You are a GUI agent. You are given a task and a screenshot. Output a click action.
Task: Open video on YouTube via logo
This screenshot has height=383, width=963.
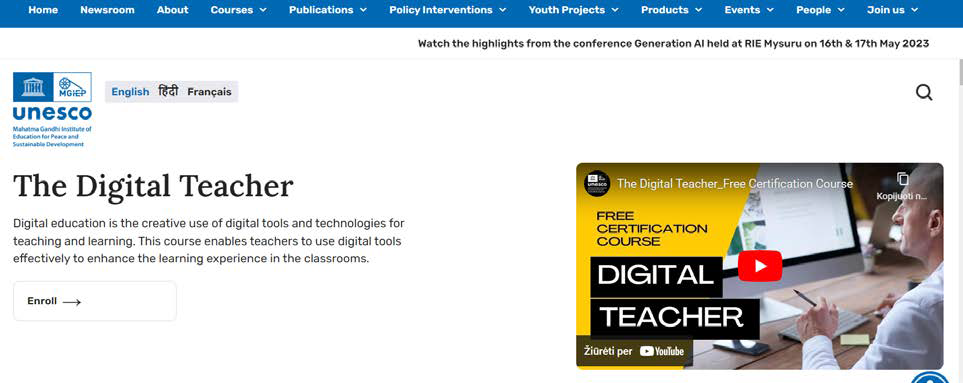tap(661, 352)
